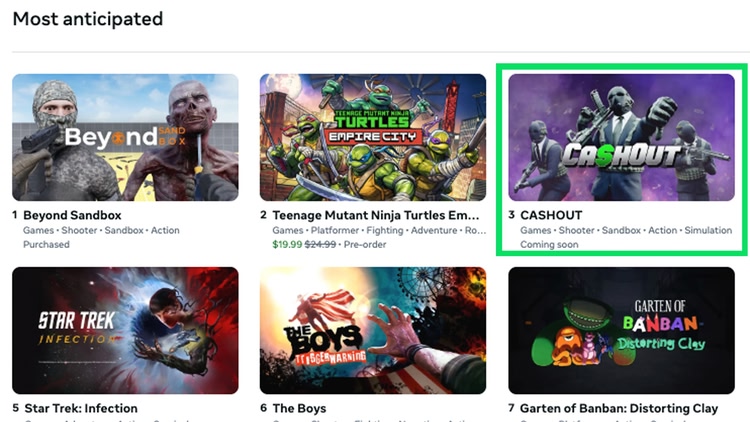Click the CASHOUT genre tags line
The image size is (750, 422).
626,230
